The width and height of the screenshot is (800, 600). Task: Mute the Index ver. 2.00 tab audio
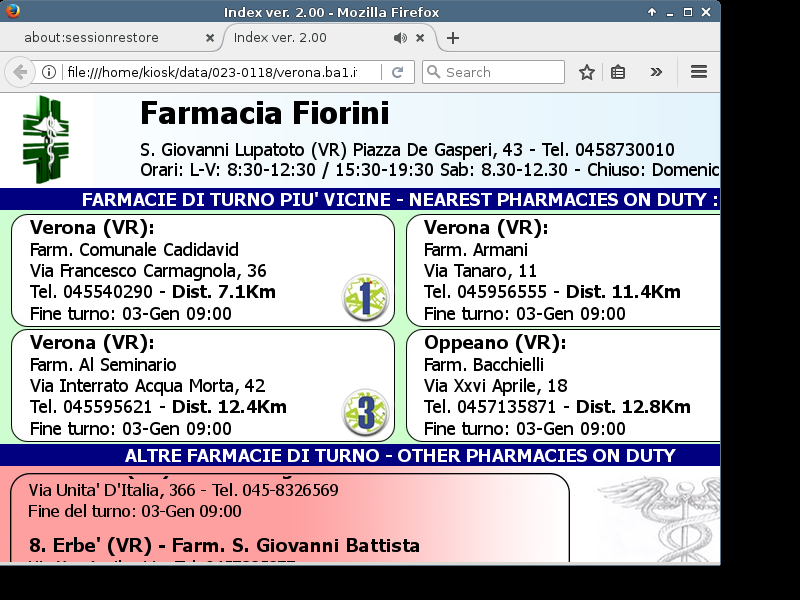pos(400,38)
